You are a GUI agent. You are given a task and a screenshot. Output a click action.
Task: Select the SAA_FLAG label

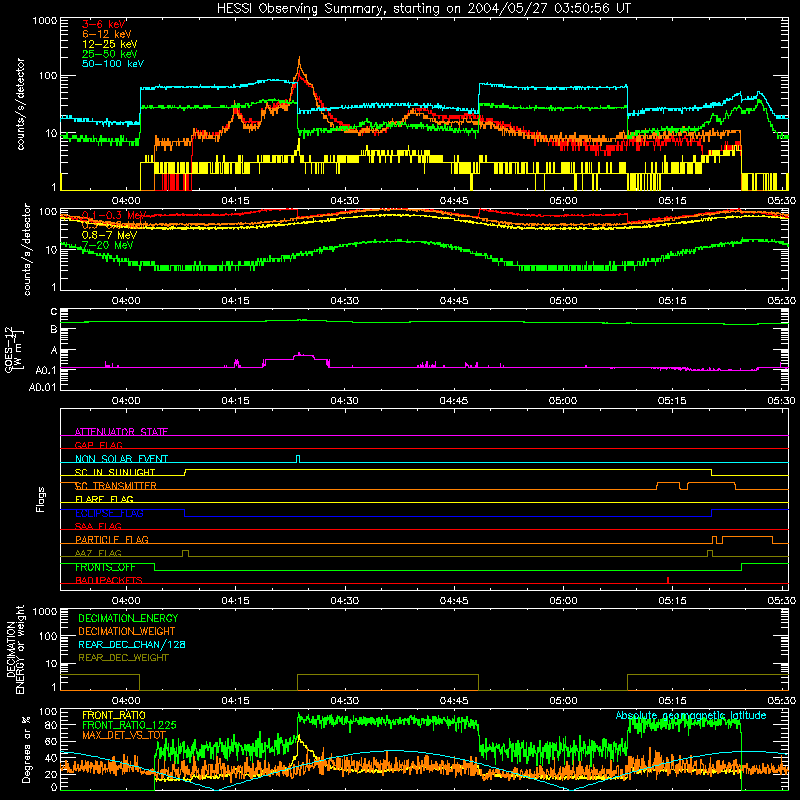98,526
